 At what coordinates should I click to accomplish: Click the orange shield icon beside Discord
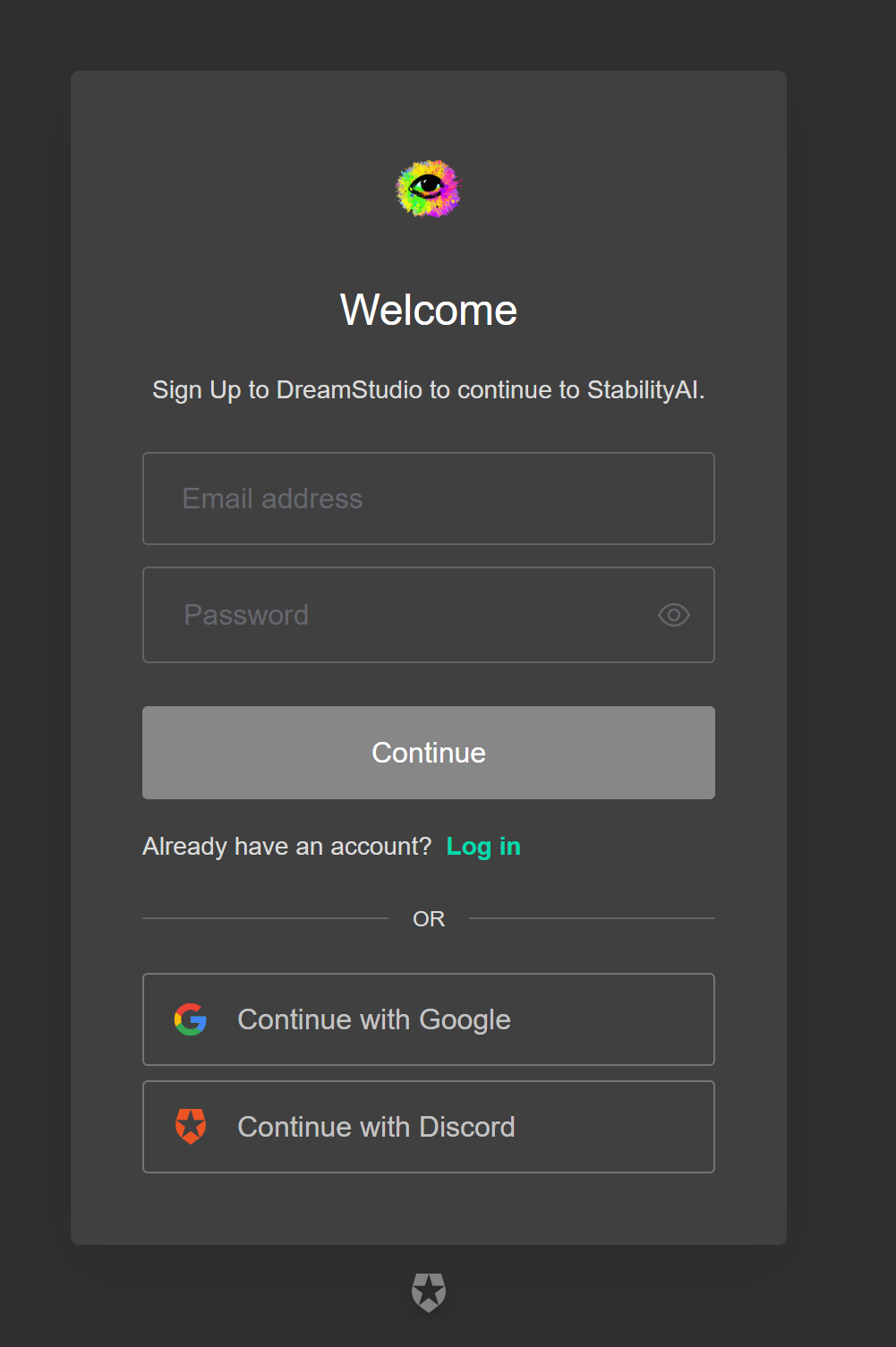[x=191, y=1127]
